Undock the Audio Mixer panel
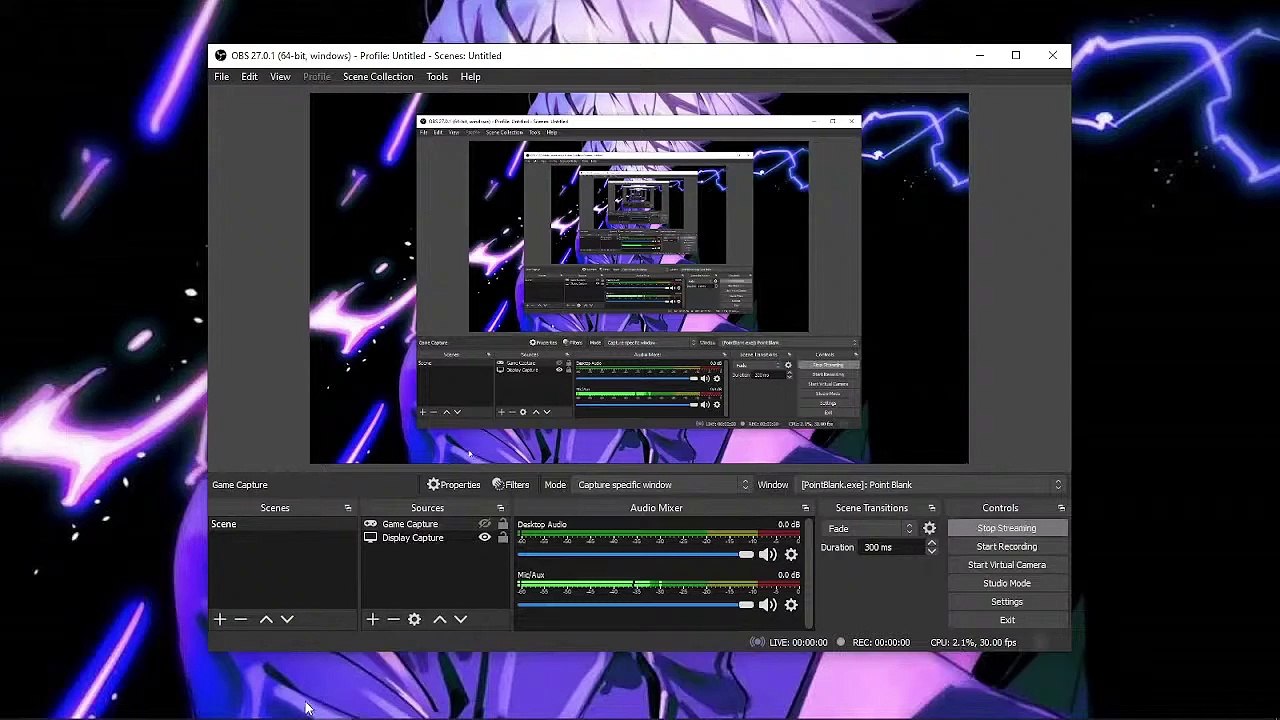Viewport: 1280px width, 720px height. click(805, 508)
